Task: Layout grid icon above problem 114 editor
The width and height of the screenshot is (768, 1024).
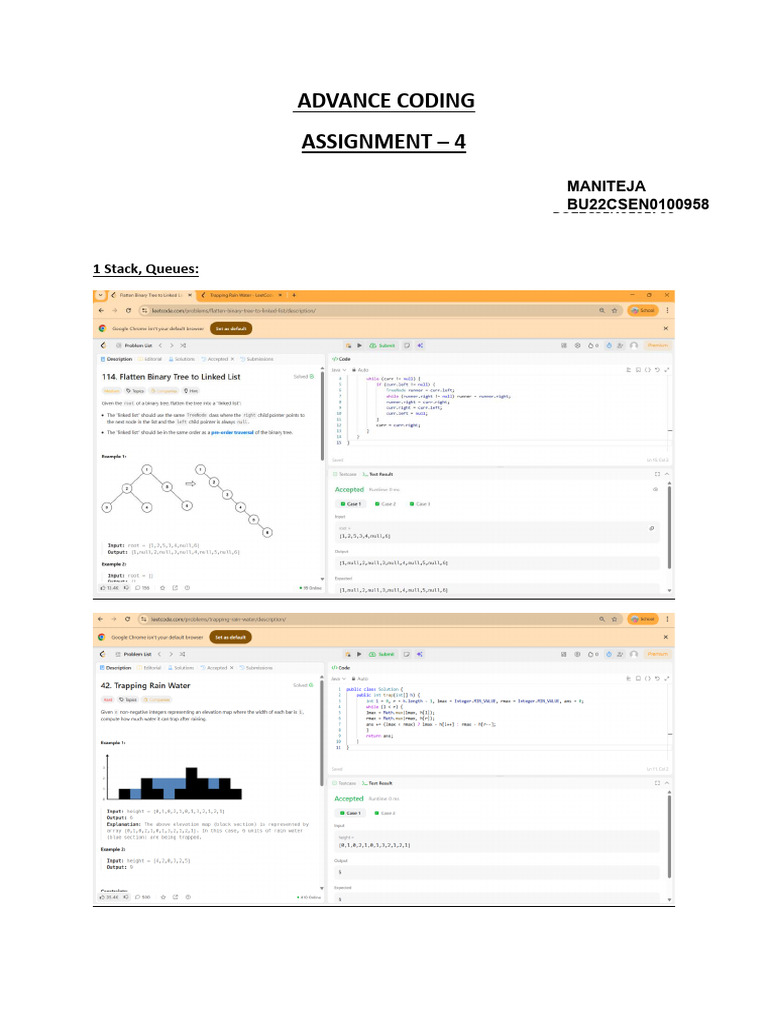Action: point(564,345)
